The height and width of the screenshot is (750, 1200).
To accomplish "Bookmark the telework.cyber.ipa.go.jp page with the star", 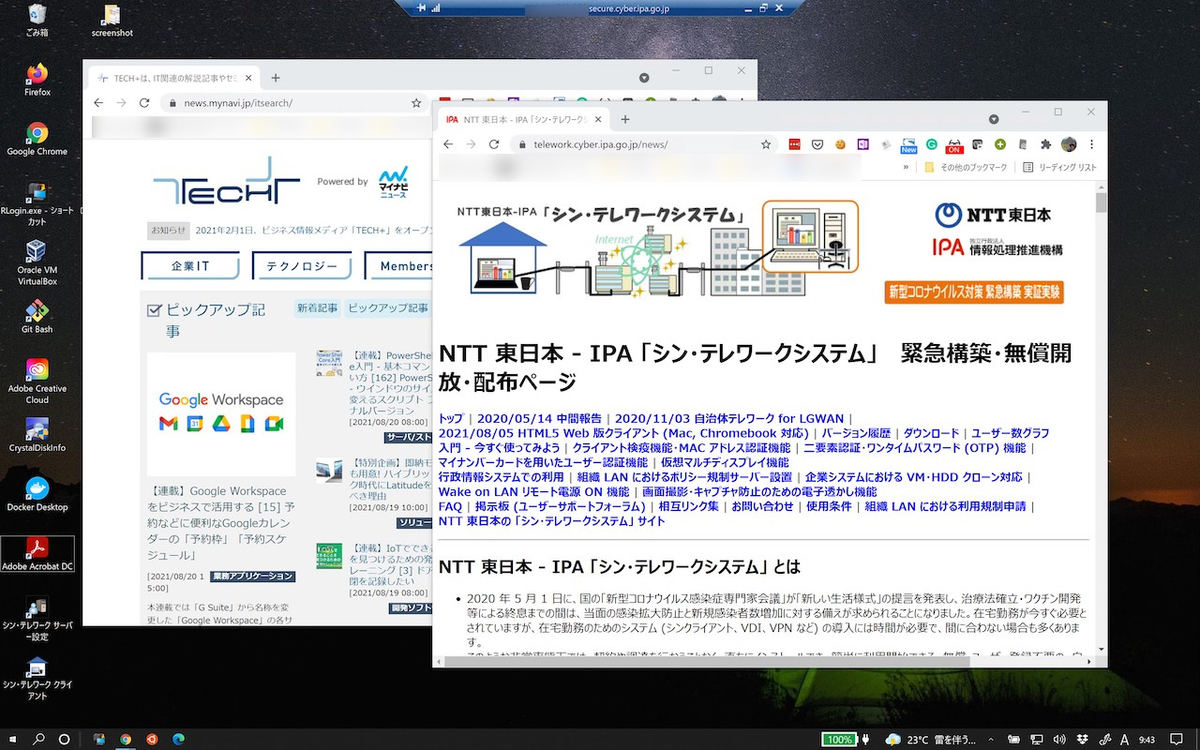I will click(x=766, y=144).
